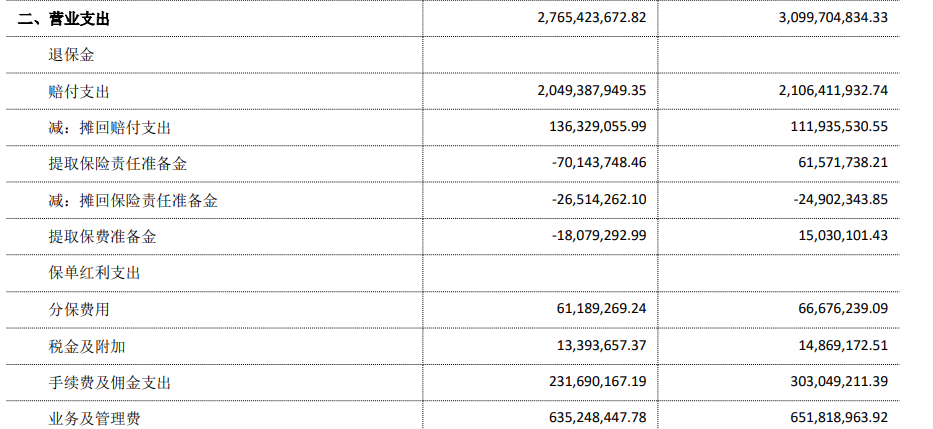This screenshot has width=933, height=429.
Task: Click the 分保费用 label
Action: click(79, 309)
